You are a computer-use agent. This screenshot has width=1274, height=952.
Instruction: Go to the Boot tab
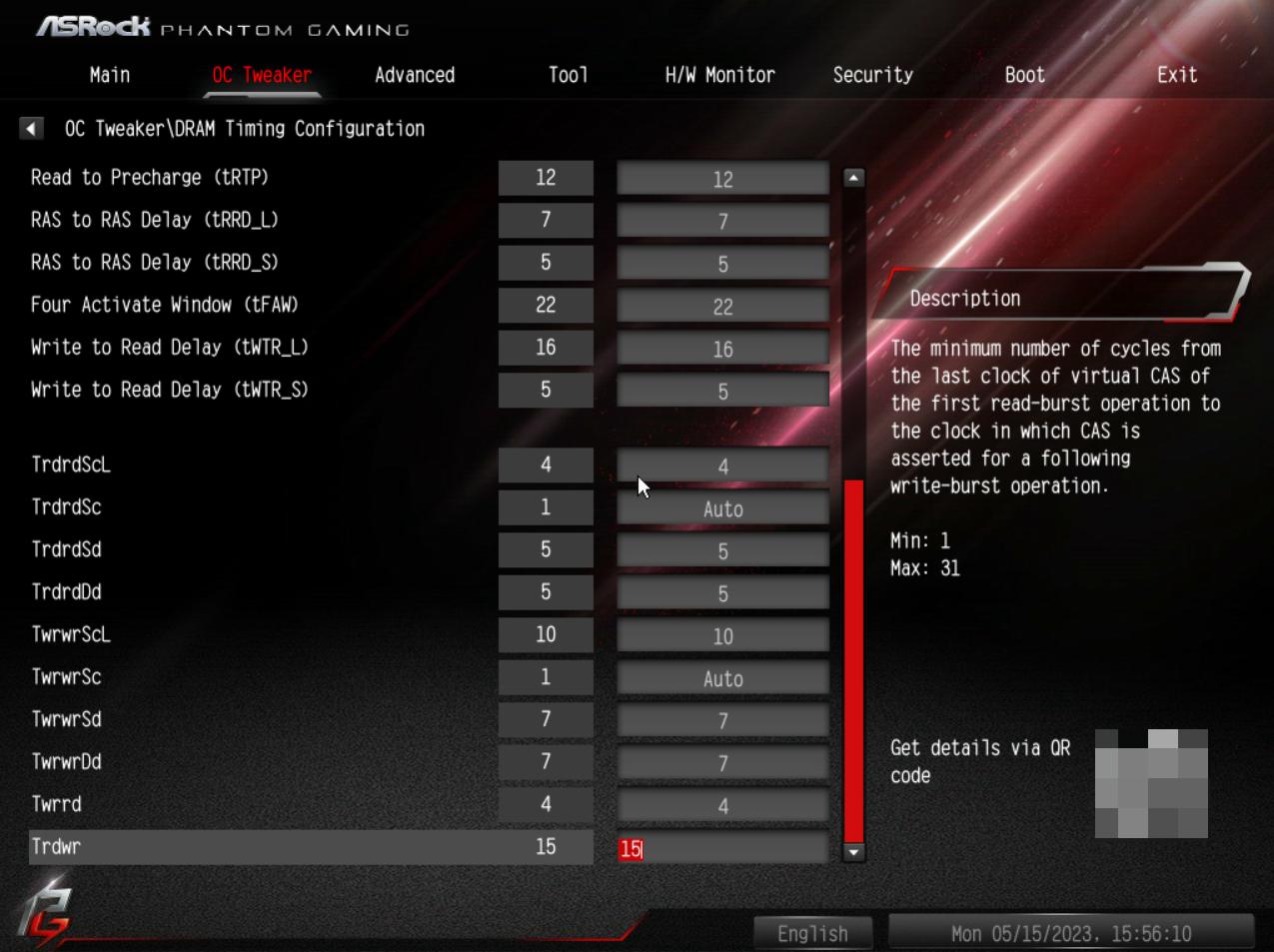[1024, 75]
